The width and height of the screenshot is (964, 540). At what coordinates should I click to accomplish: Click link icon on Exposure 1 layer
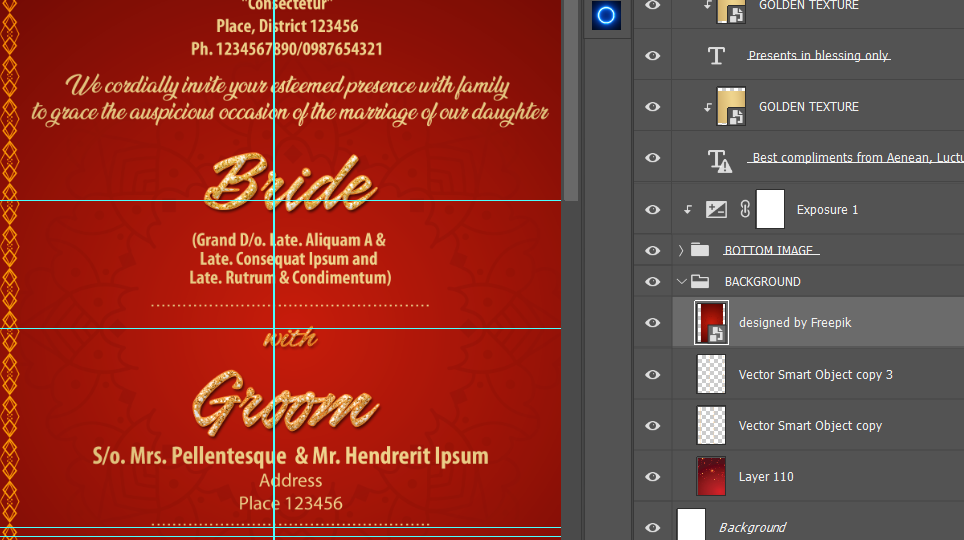click(x=745, y=209)
